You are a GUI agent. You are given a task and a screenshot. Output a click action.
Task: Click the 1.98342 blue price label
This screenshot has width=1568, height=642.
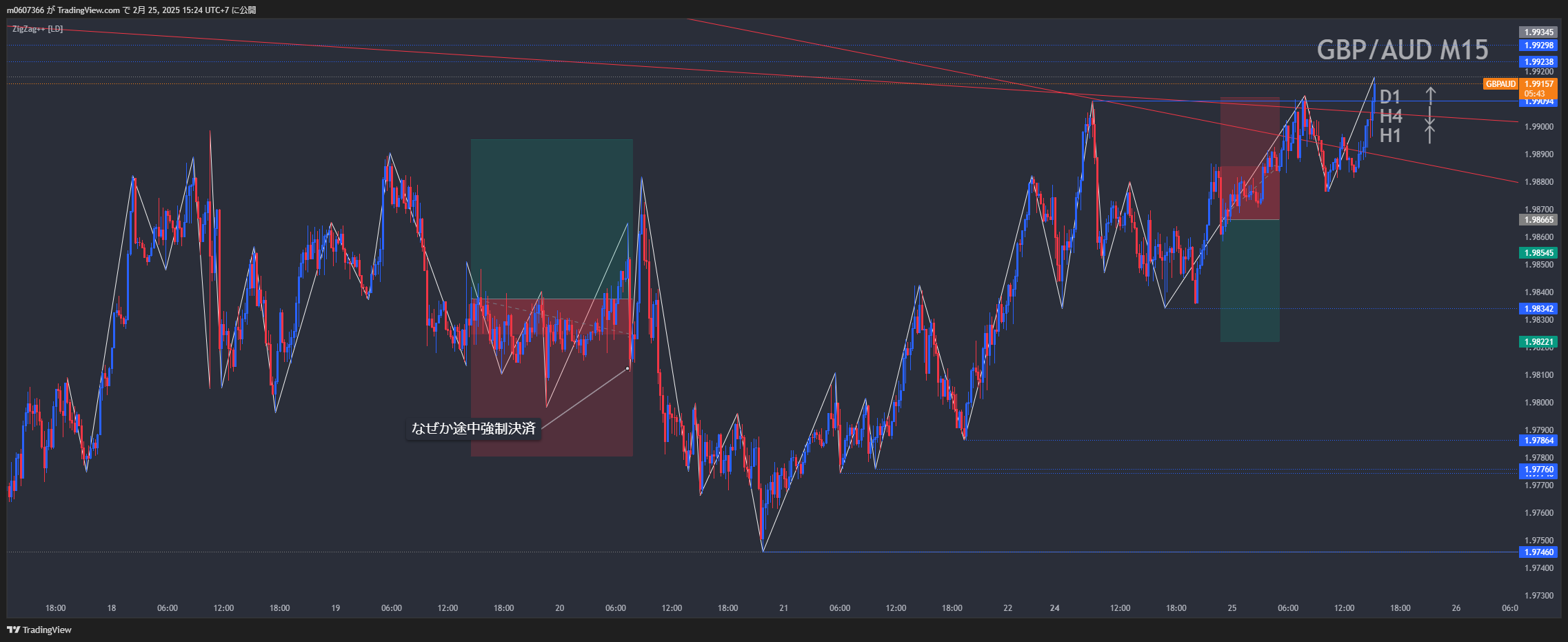point(1538,309)
